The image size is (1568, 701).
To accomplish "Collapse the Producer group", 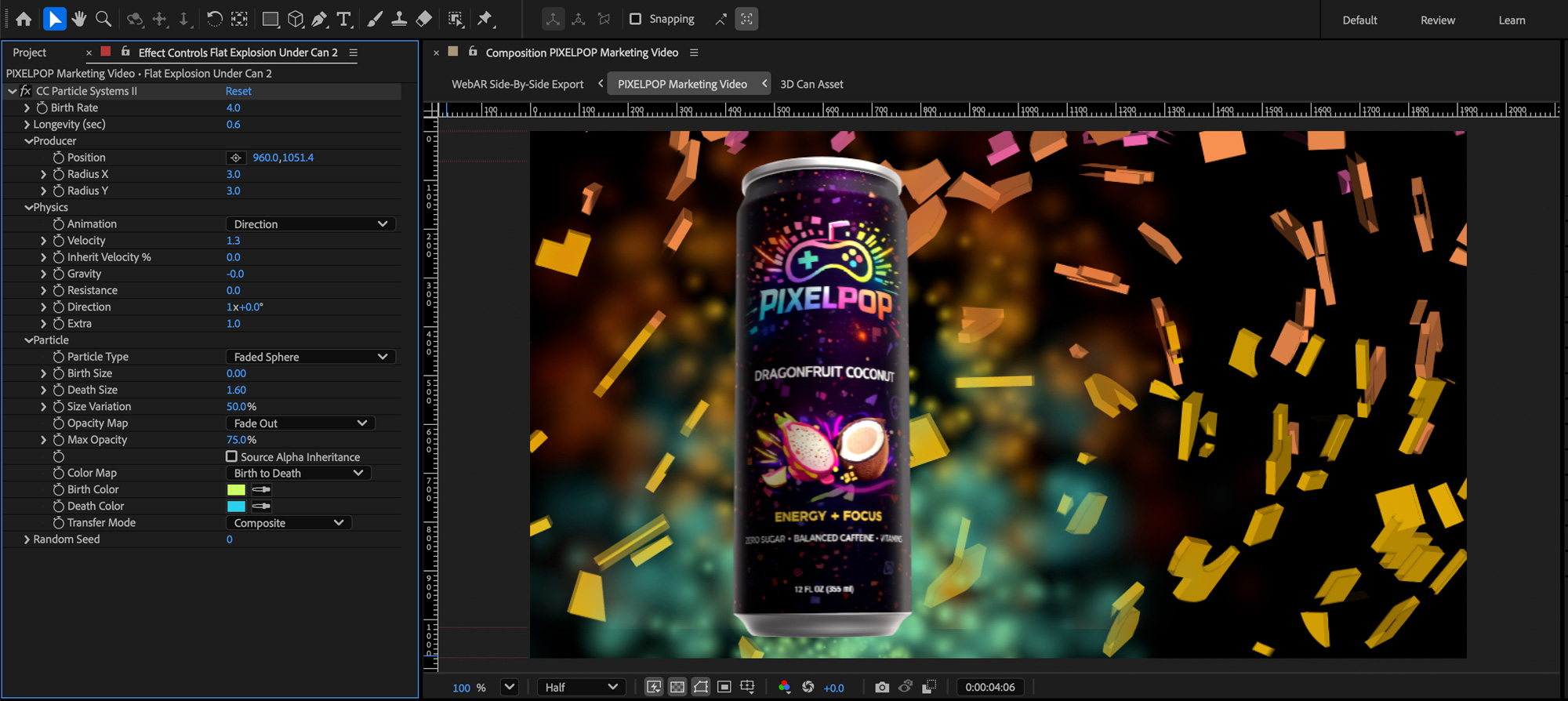I will click(x=28, y=141).
